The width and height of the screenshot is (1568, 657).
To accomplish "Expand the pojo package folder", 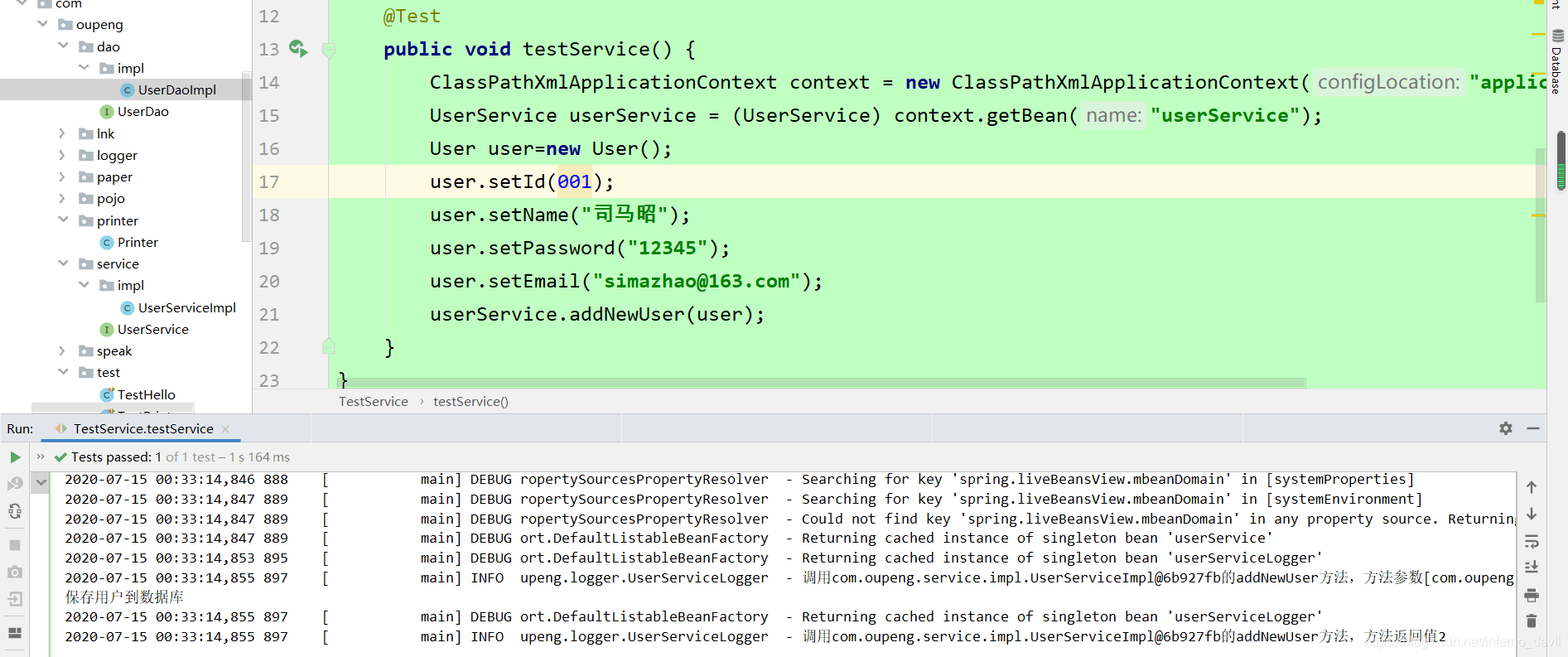I will (62, 198).
